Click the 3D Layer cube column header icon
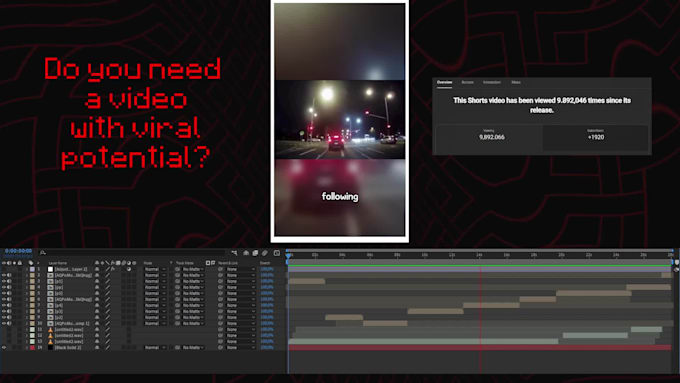 point(134,263)
